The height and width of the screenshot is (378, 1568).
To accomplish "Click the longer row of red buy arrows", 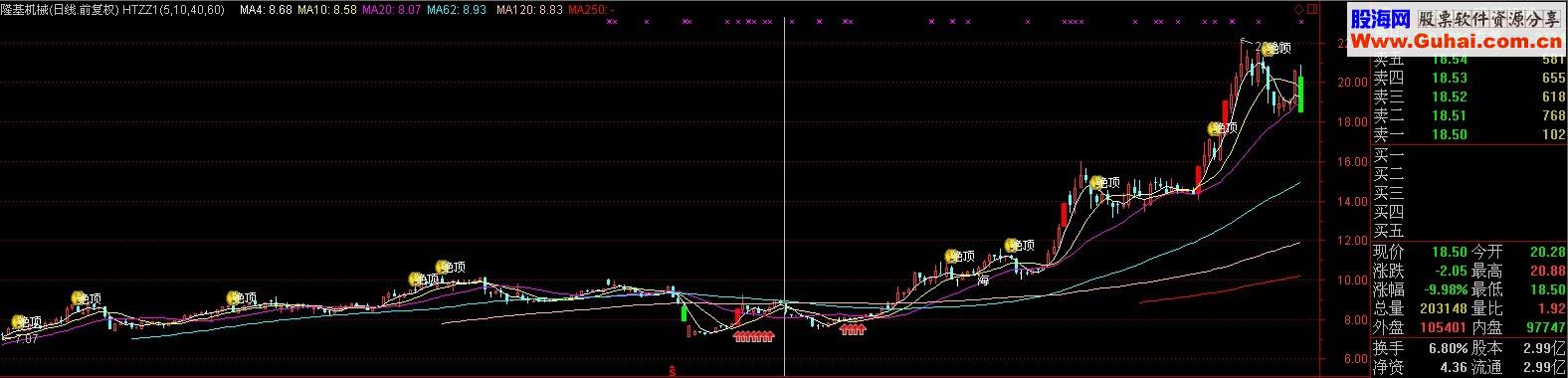I will click(754, 336).
